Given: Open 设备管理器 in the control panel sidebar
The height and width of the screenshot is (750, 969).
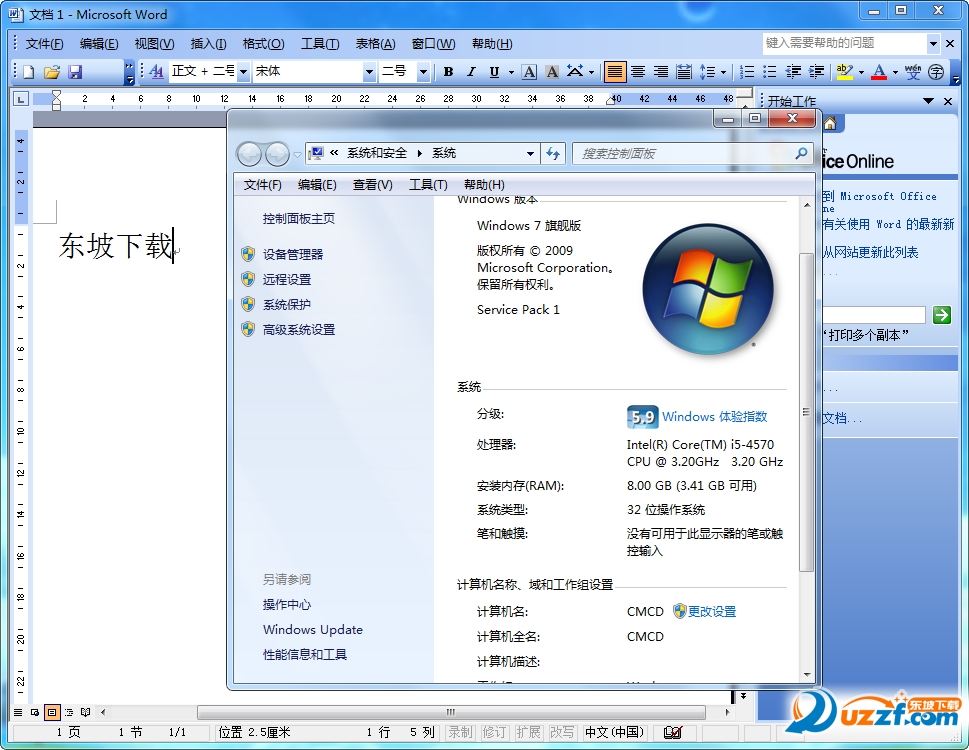Looking at the screenshot, I should pos(292,254).
